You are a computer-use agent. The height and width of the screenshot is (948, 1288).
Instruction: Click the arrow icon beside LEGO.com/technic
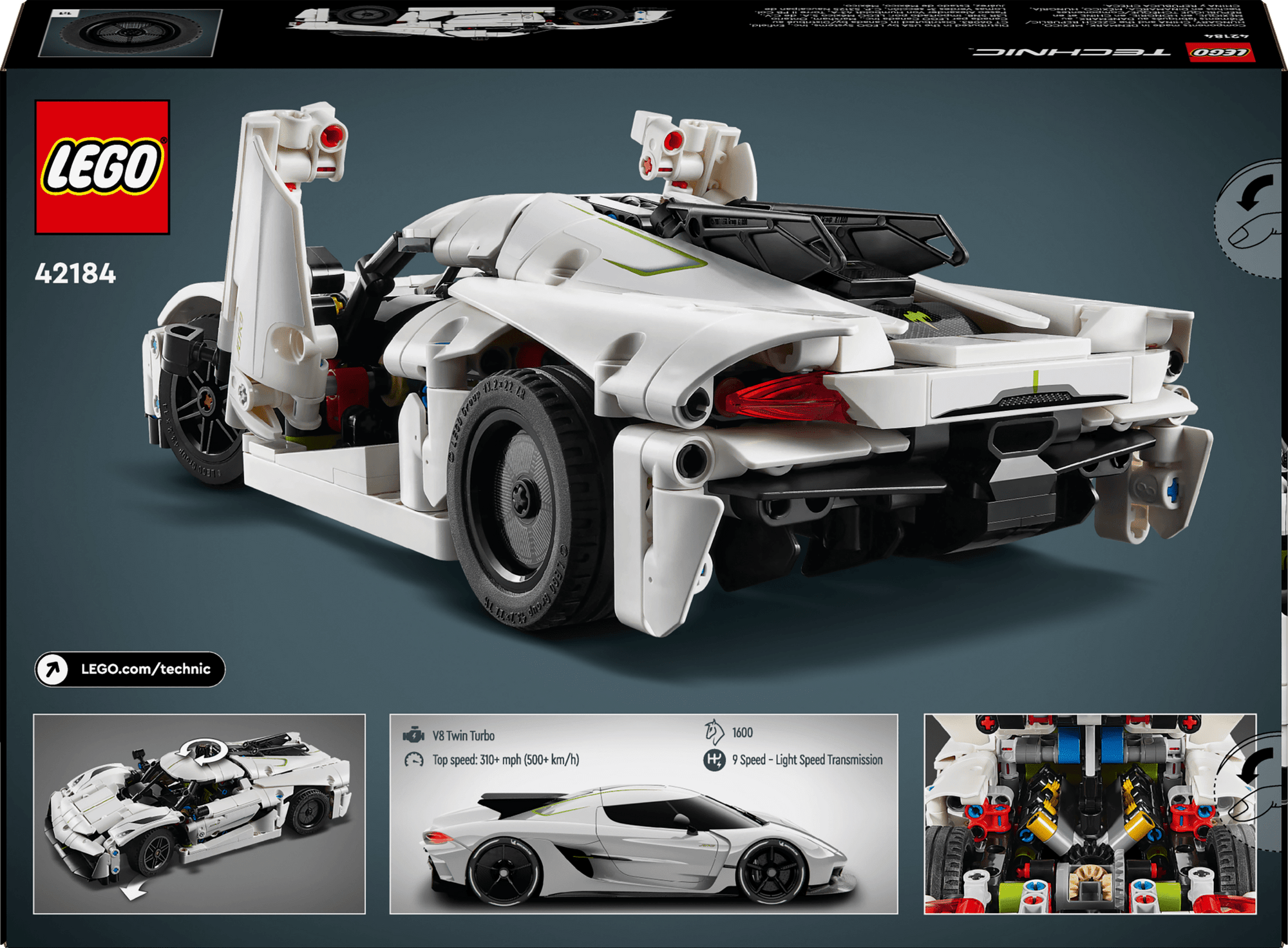pos(52,669)
